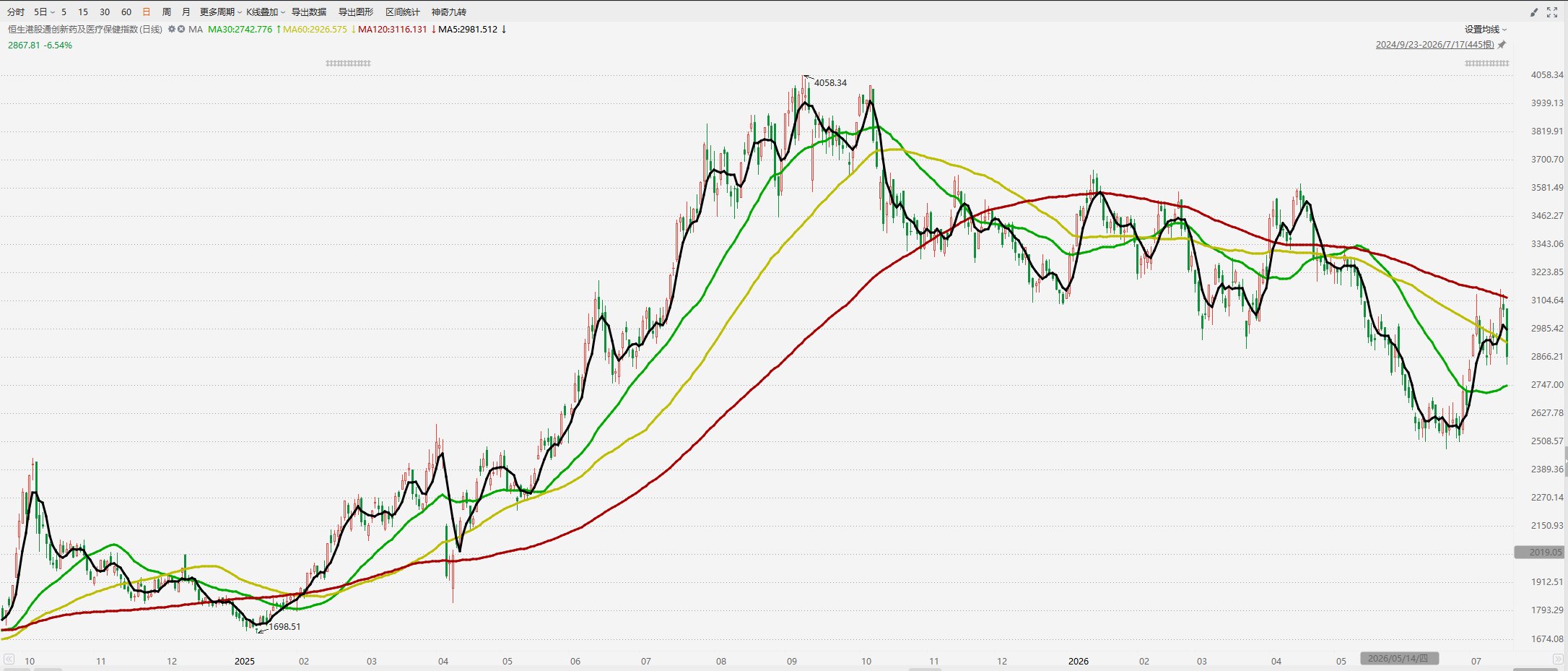
Task: Open the 设置均线 dropdown
Action: (x=1486, y=30)
